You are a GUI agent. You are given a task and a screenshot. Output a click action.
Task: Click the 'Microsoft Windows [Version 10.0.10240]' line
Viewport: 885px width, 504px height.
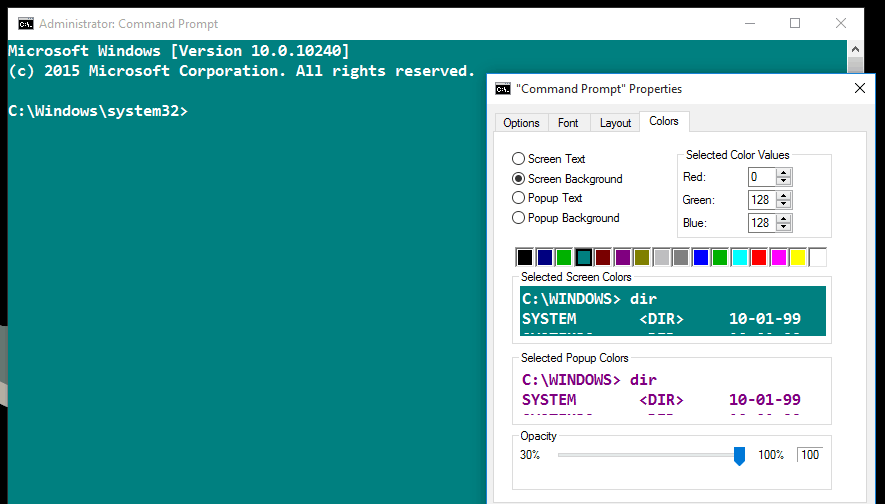pos(179,51)
